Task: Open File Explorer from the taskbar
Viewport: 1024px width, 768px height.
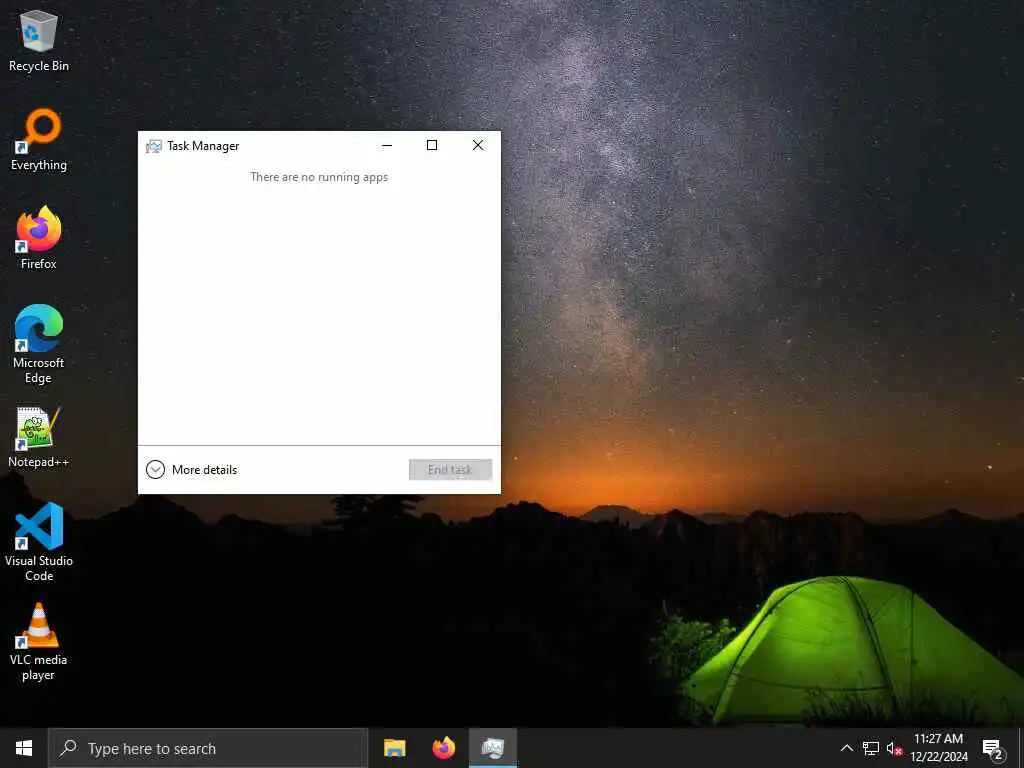Action: pos(394,748)
